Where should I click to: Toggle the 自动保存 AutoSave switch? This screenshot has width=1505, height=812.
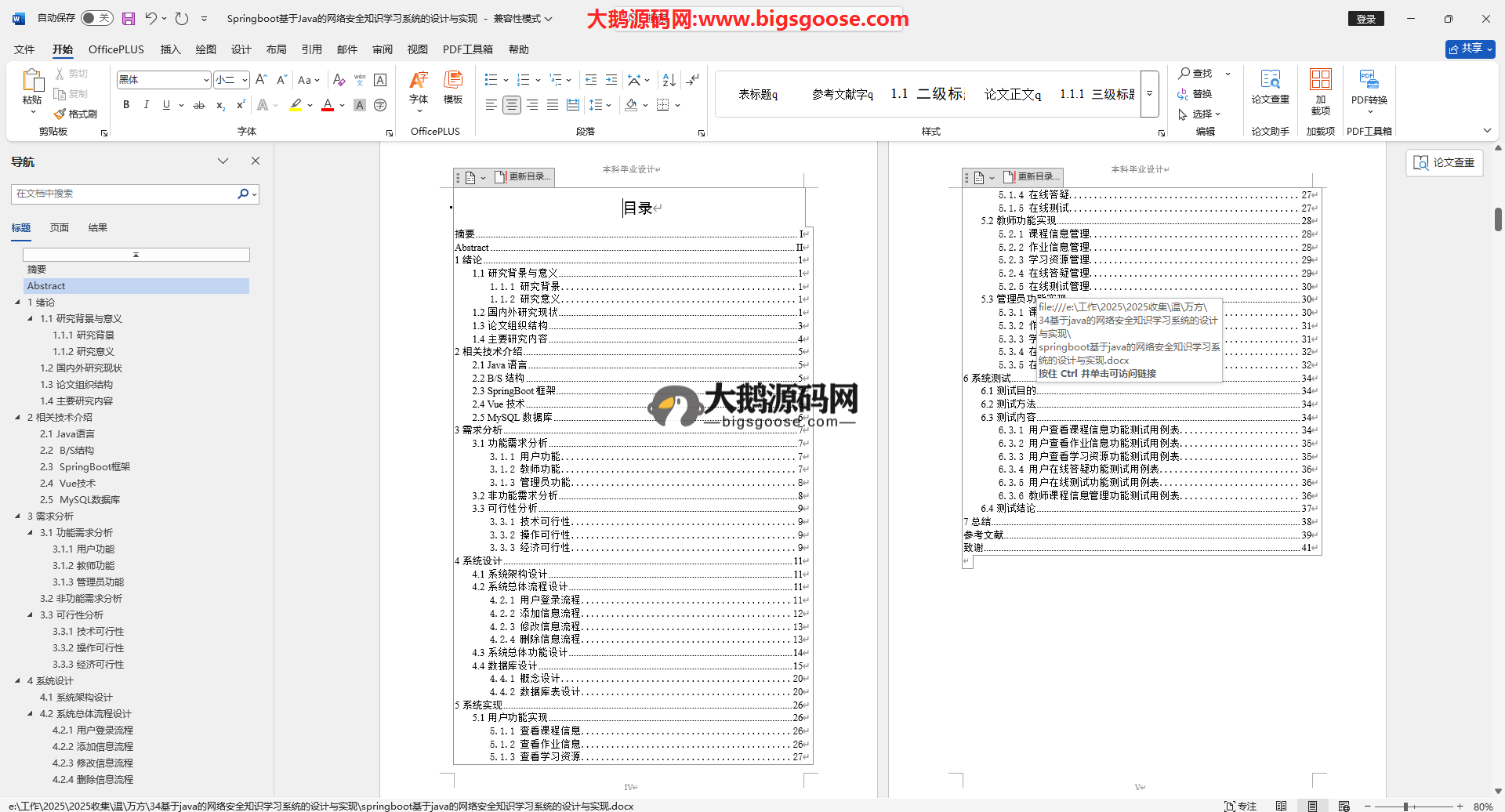96,18
